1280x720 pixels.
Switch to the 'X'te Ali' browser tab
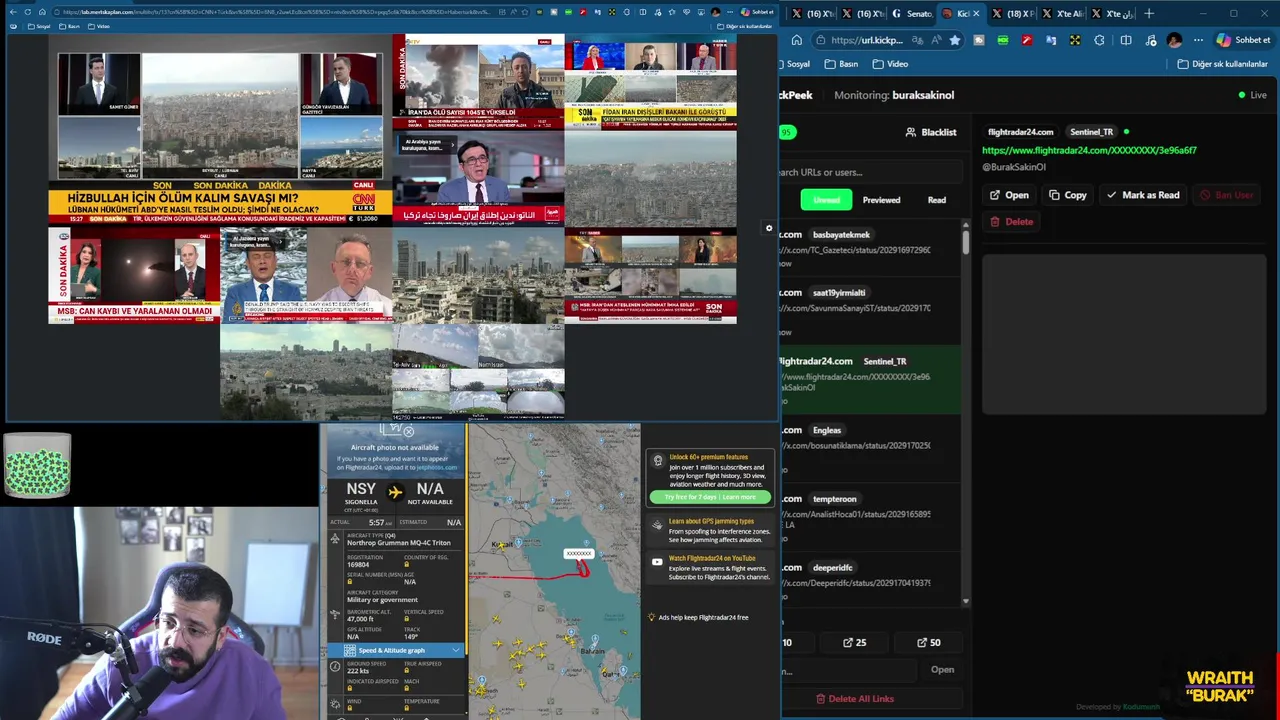click(x=1063, y=14)
